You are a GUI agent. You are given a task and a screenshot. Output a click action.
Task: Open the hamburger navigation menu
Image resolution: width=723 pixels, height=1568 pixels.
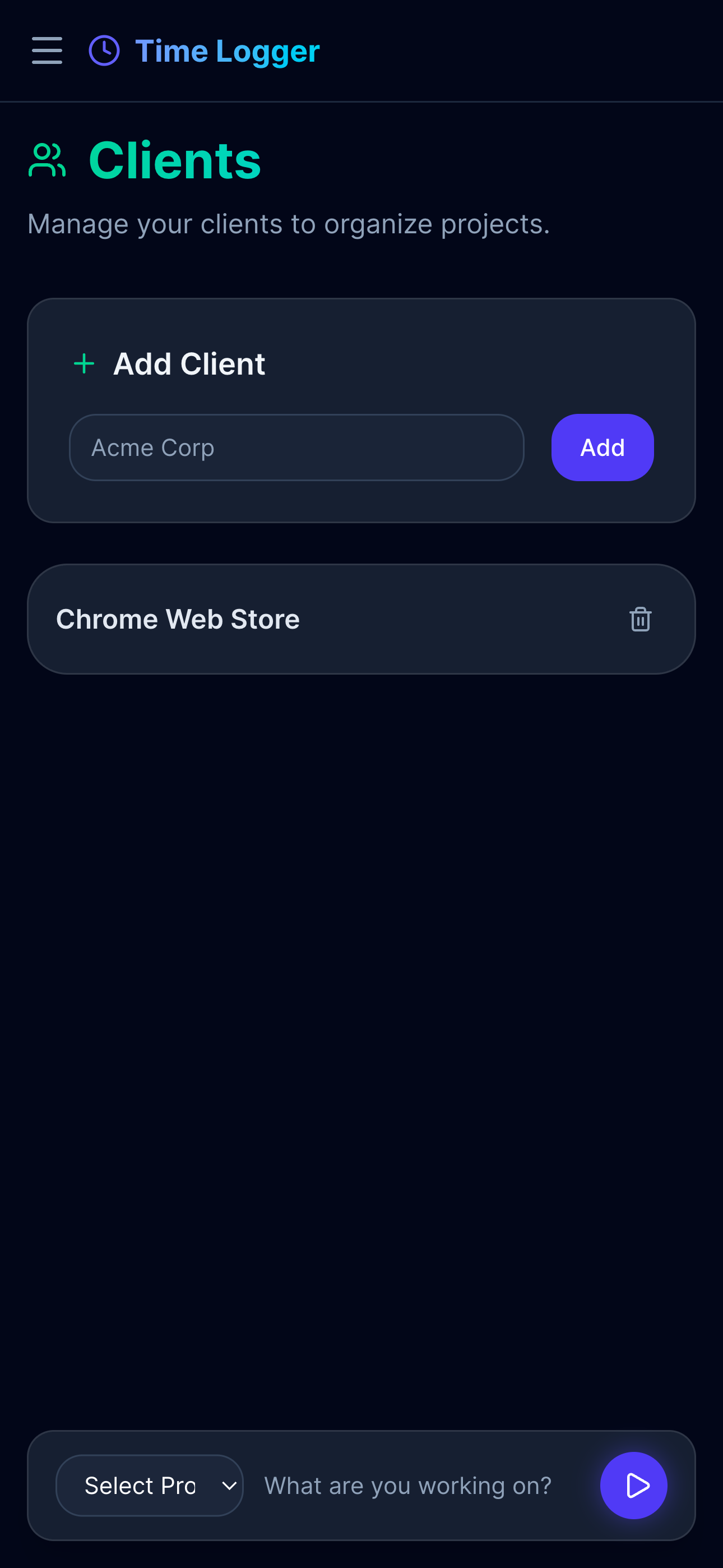click(x=47, y=50)
